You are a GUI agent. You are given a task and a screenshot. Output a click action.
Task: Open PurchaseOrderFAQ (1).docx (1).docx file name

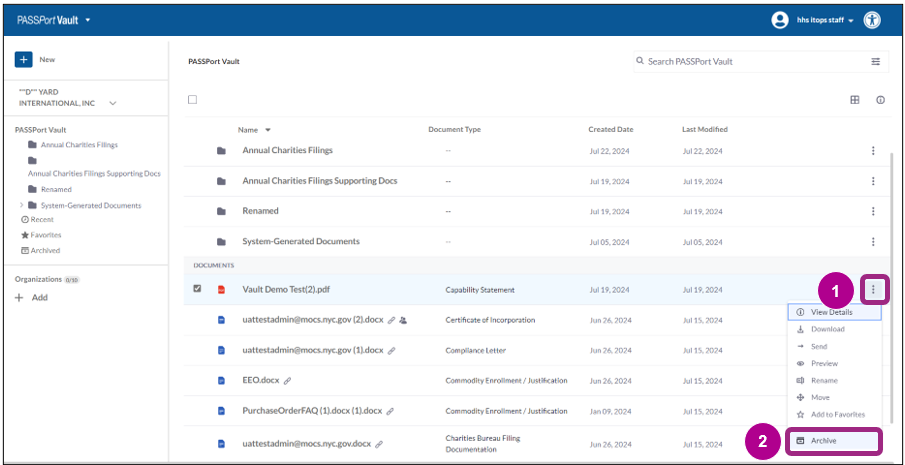coord(312,411)
